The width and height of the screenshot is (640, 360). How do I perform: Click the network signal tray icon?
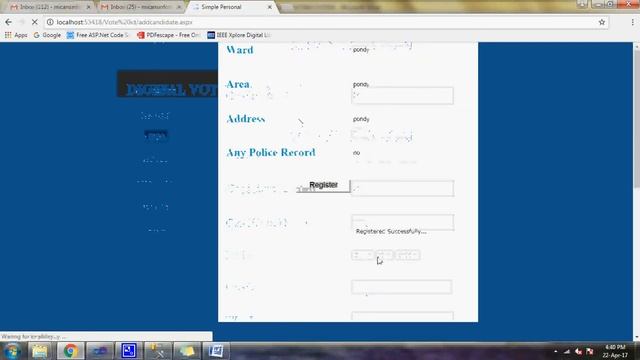567,351
